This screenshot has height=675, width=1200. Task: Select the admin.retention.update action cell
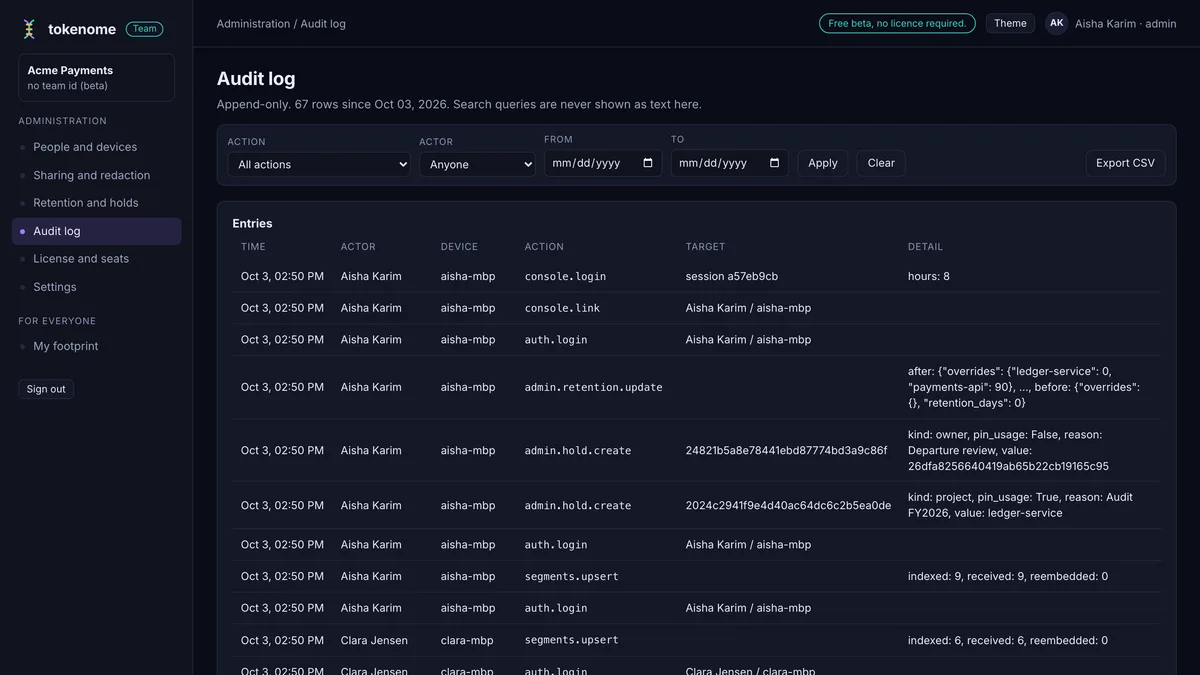click(x=593, y=387)
